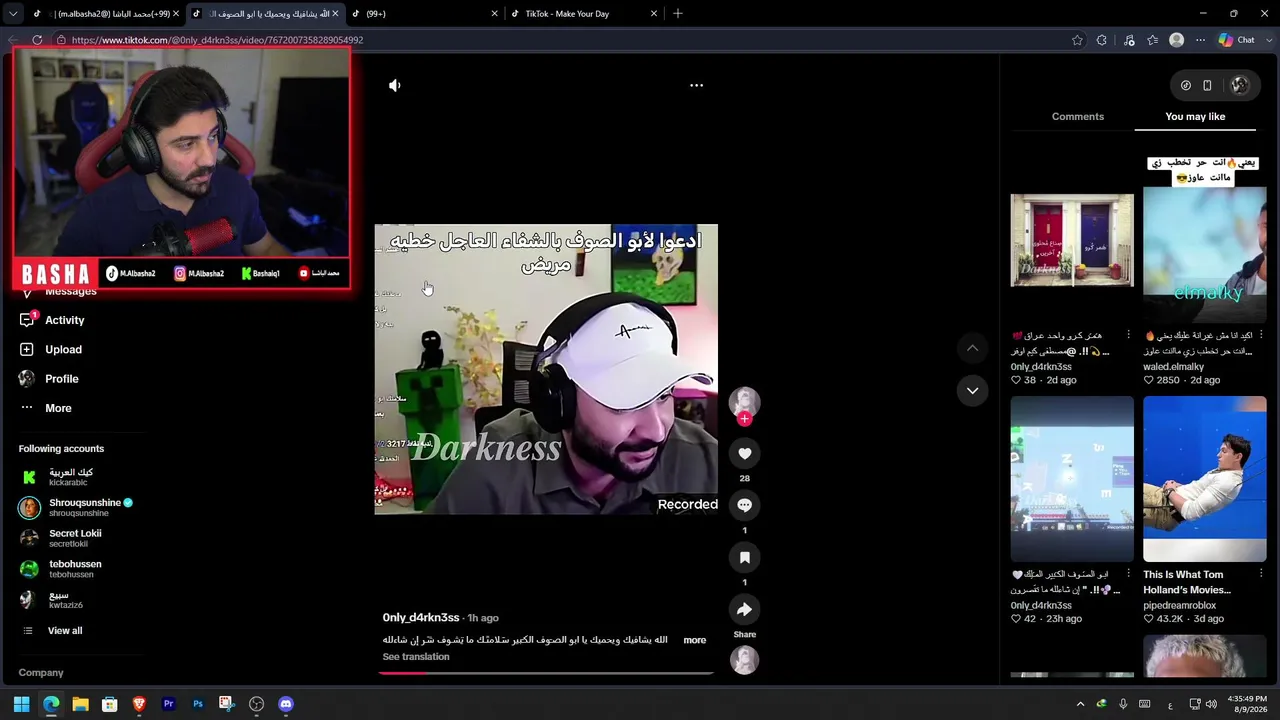Screen dimensions: 1280x720
Task: Go to next video with down chevron
Action: coord(972,391)
